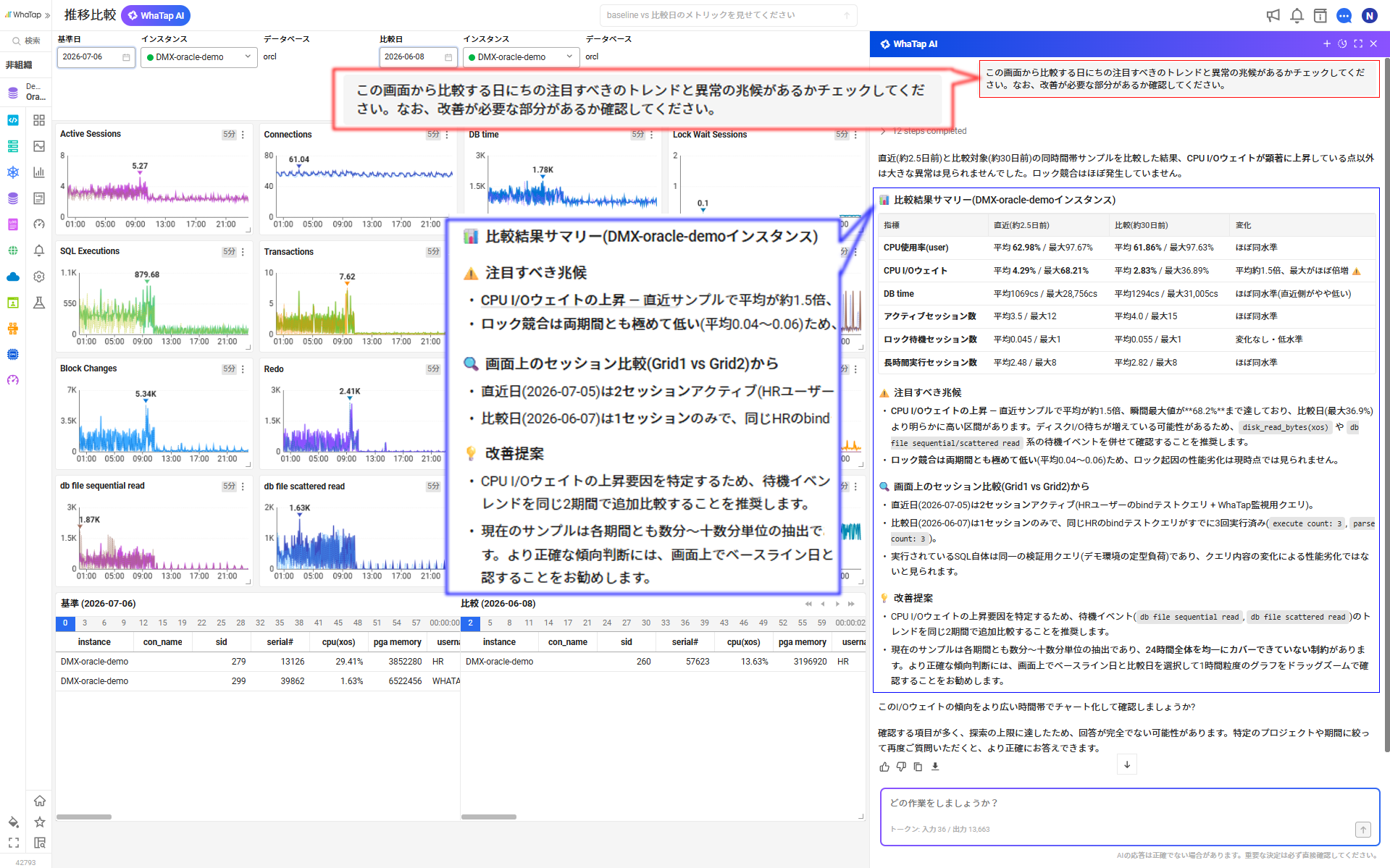The image size is (1390, 868).
Task: Go to next step in comparison timeline
Action: tap(837, 604)
